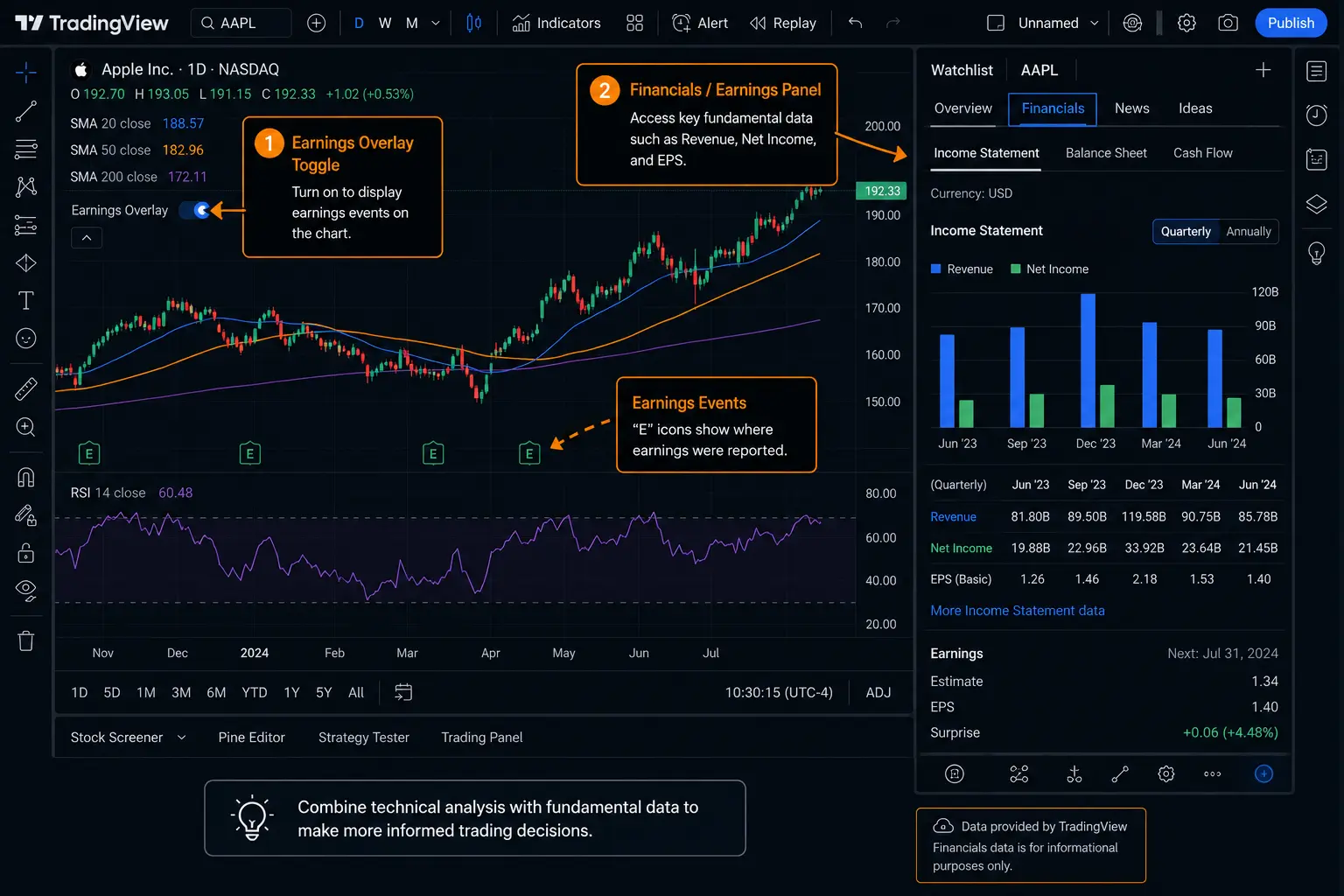
Task: Activate the zoom in tool
Action: 26,427
